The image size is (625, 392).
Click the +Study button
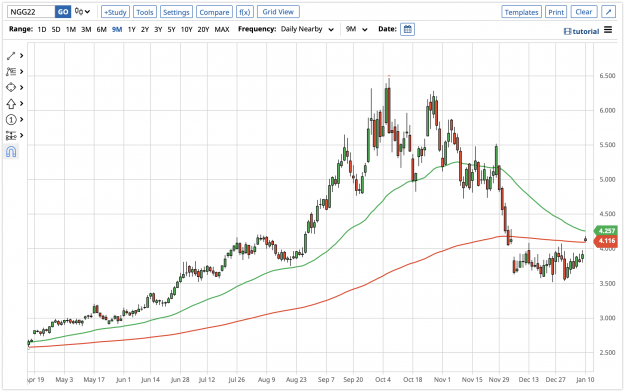(x=115, y=12)
